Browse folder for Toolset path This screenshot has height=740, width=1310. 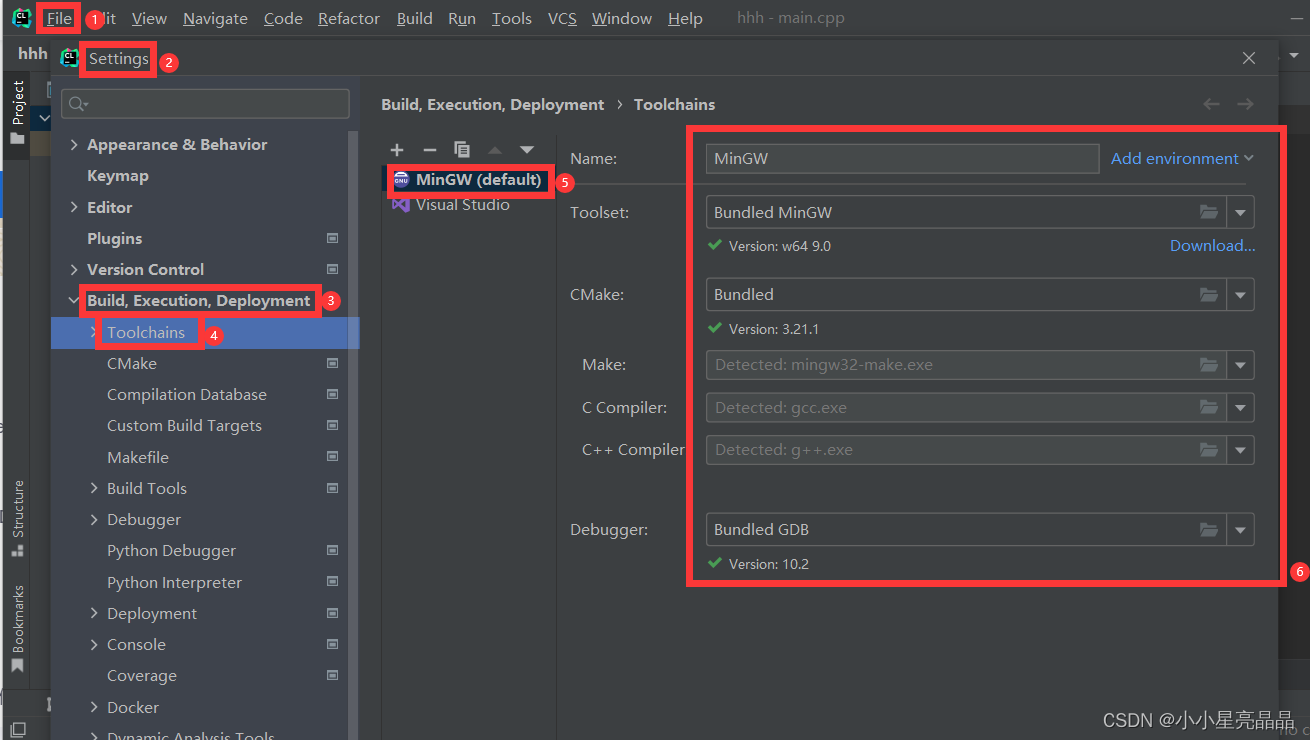1209,212
